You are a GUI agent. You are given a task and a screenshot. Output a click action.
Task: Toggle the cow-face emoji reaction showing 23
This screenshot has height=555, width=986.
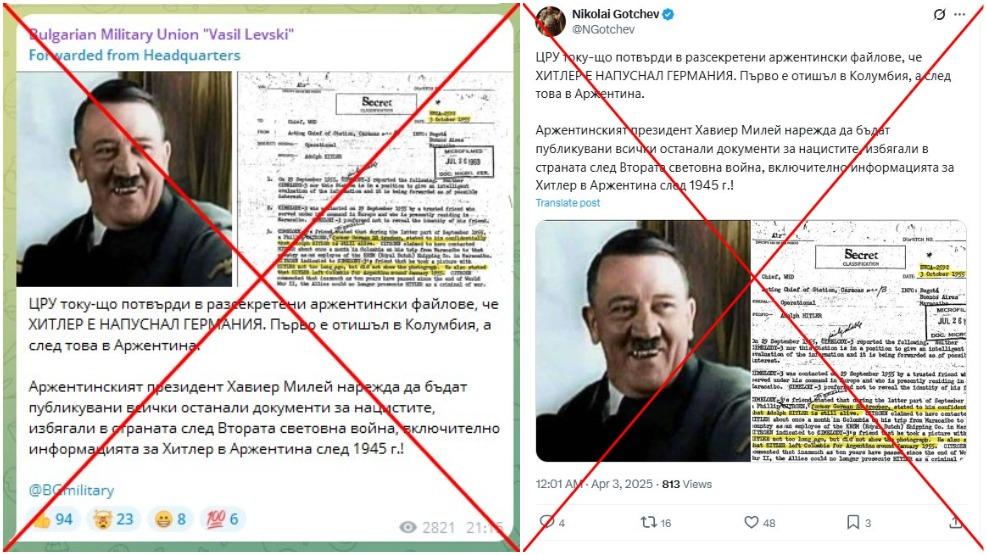pos(113,519)
